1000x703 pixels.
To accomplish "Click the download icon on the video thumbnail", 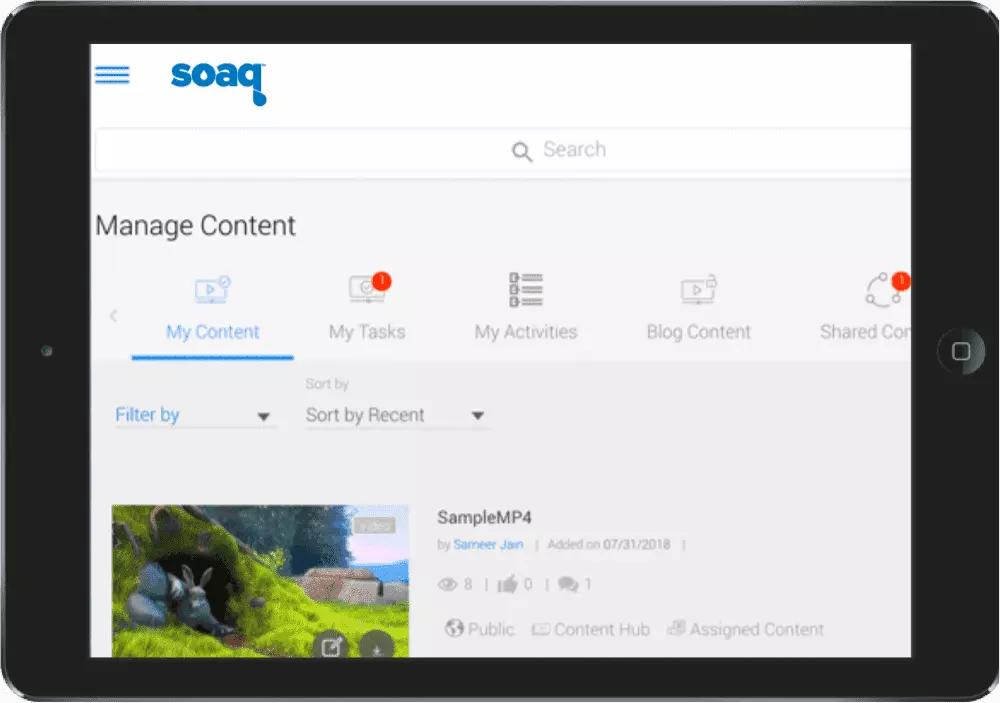I will 377,647.
